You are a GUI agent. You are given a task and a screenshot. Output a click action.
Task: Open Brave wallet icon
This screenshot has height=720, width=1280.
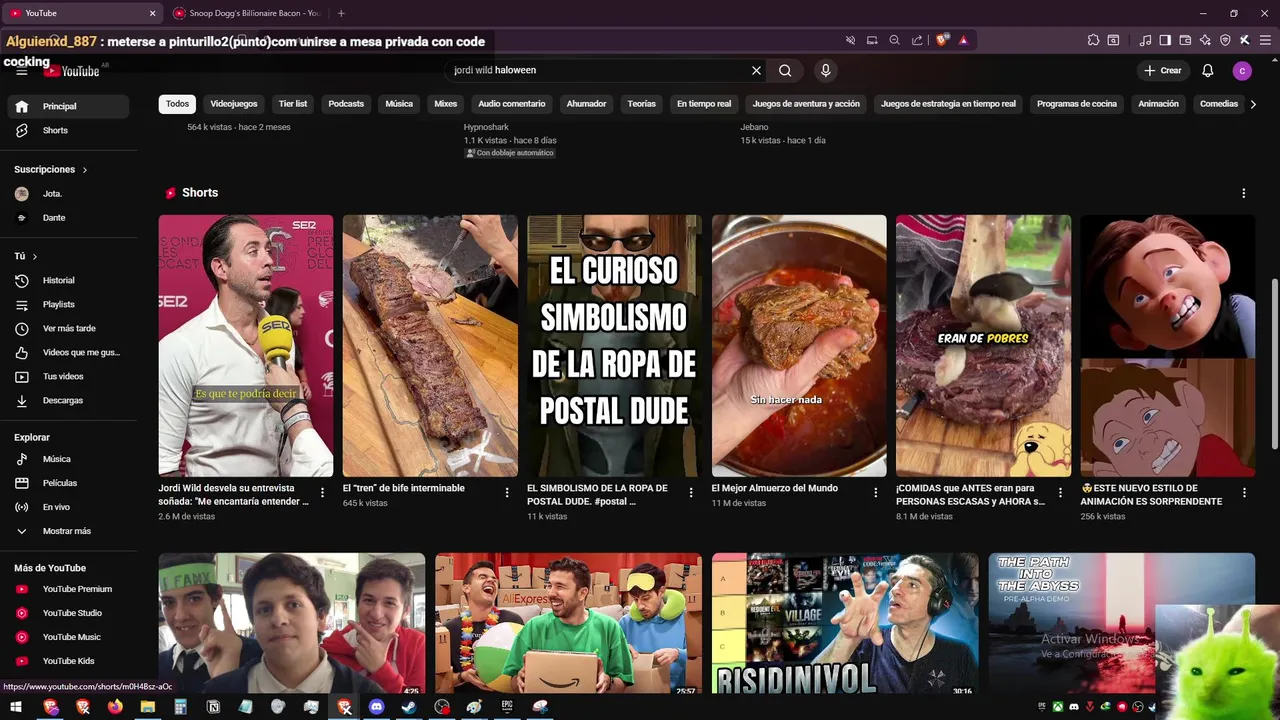click(x=1185, y=40)
